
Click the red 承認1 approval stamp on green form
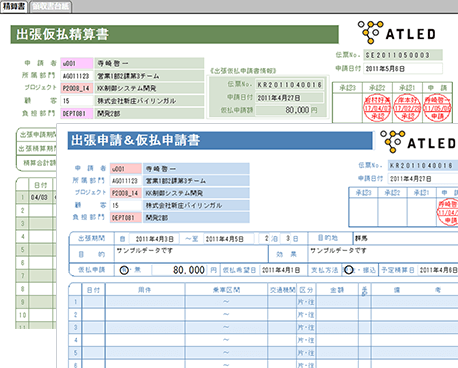coord(407,108)
